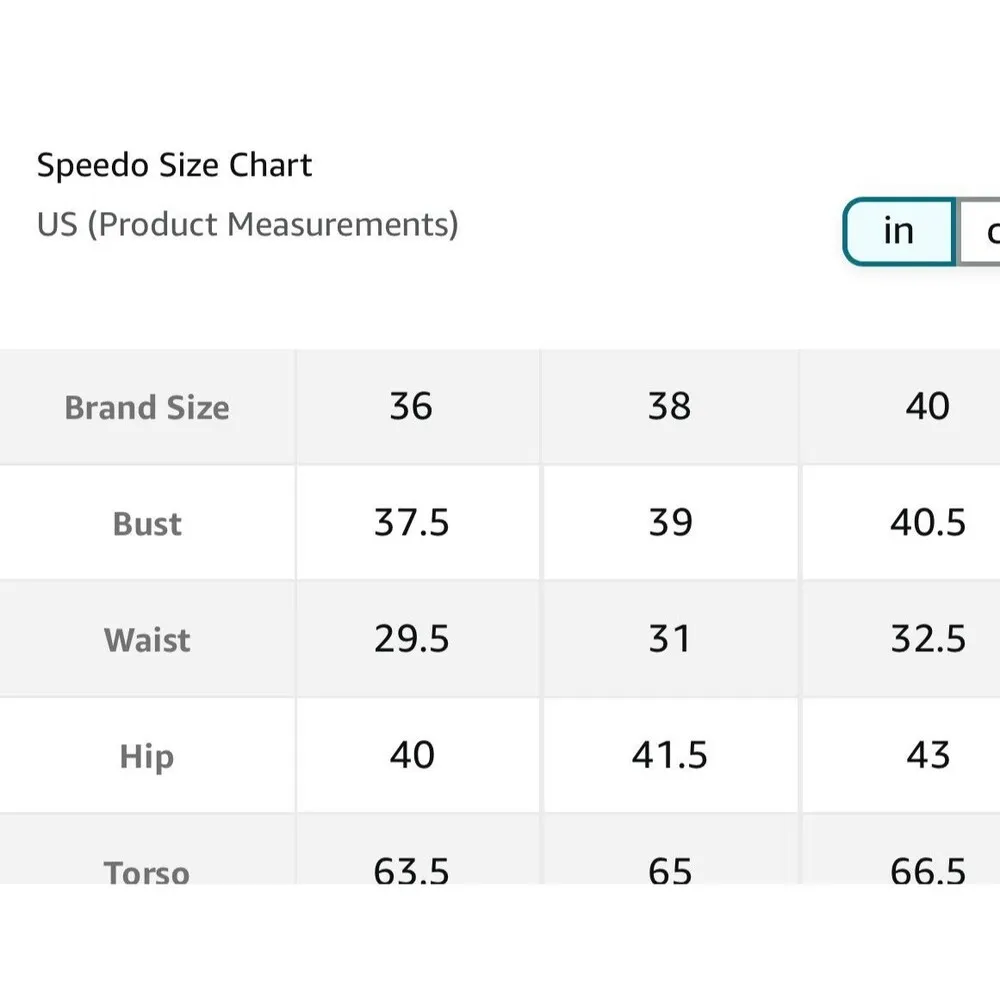Select the Hip row header
Viewport: 1000px width, 1000px height.
click(x=147, y=756)
